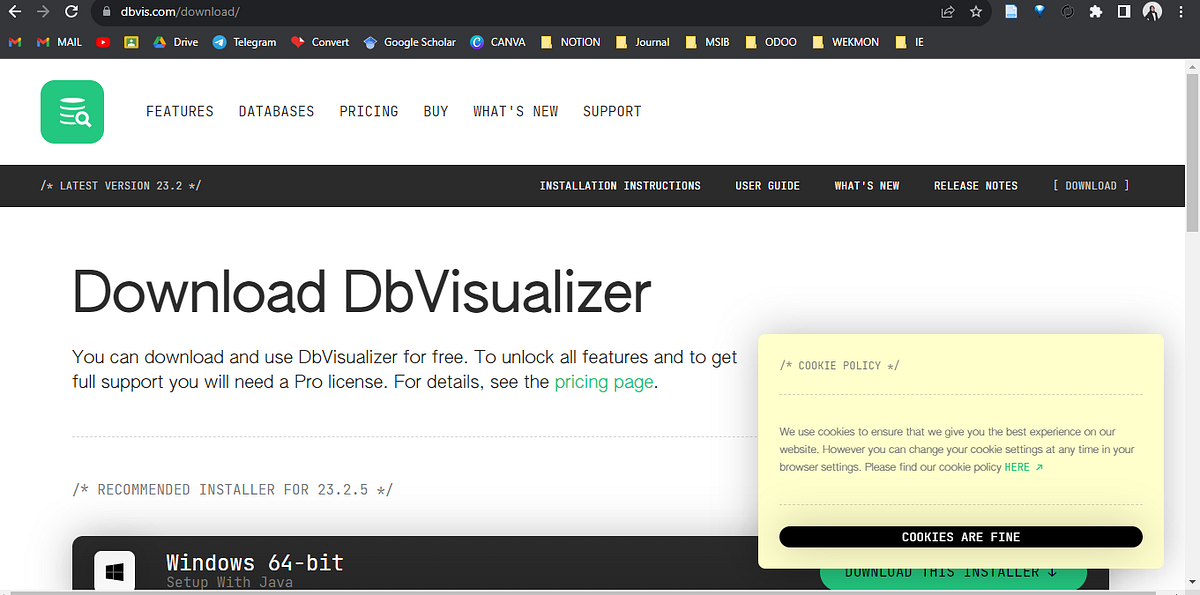This screenshot has width=1200, height=595.
Task: Click the DOWNLOAD THIS INSTALLER button
Action: coord(953,571)
